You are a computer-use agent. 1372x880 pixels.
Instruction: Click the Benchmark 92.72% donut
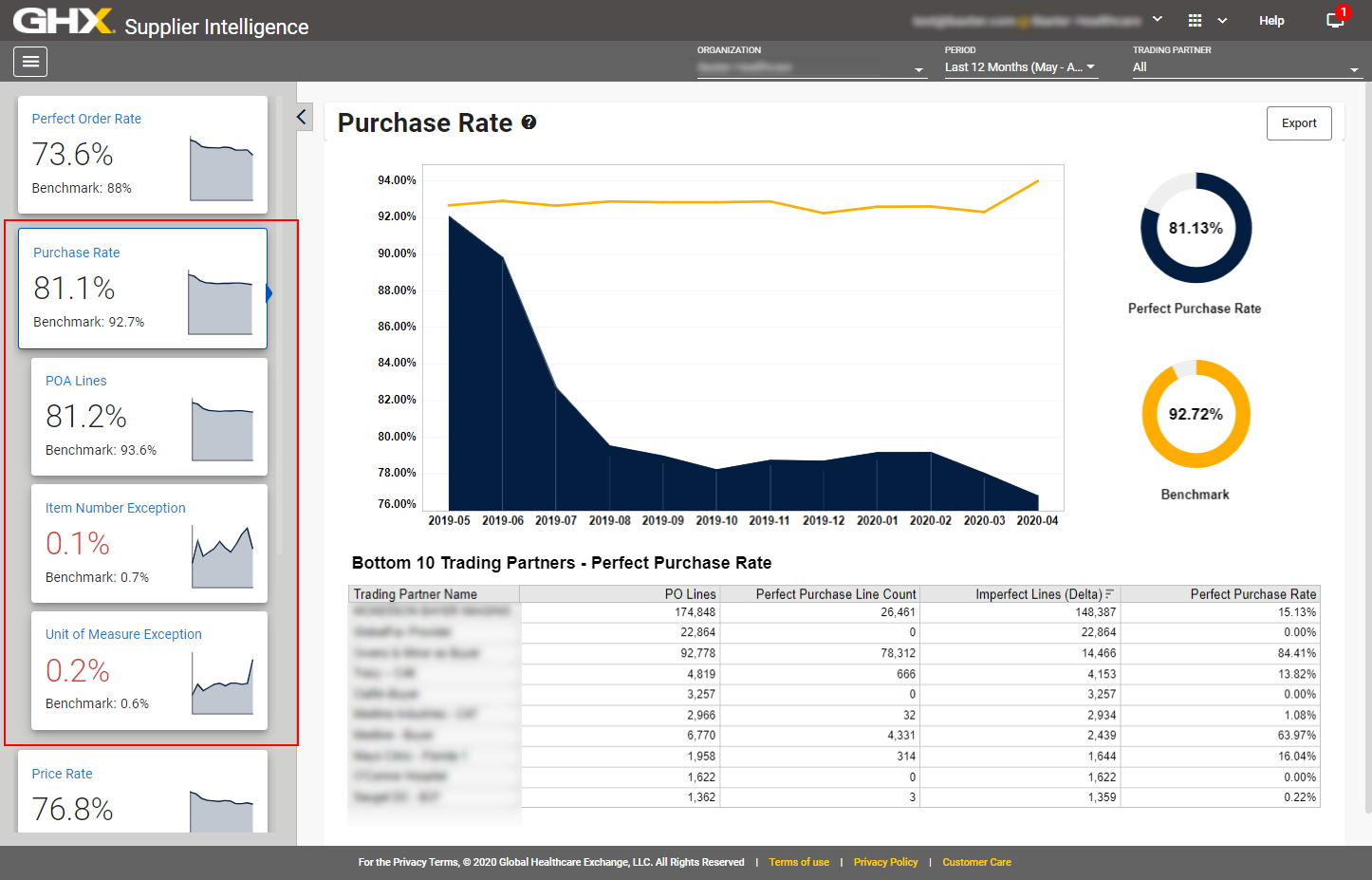pyautogui.click(x=1196, y=414)
